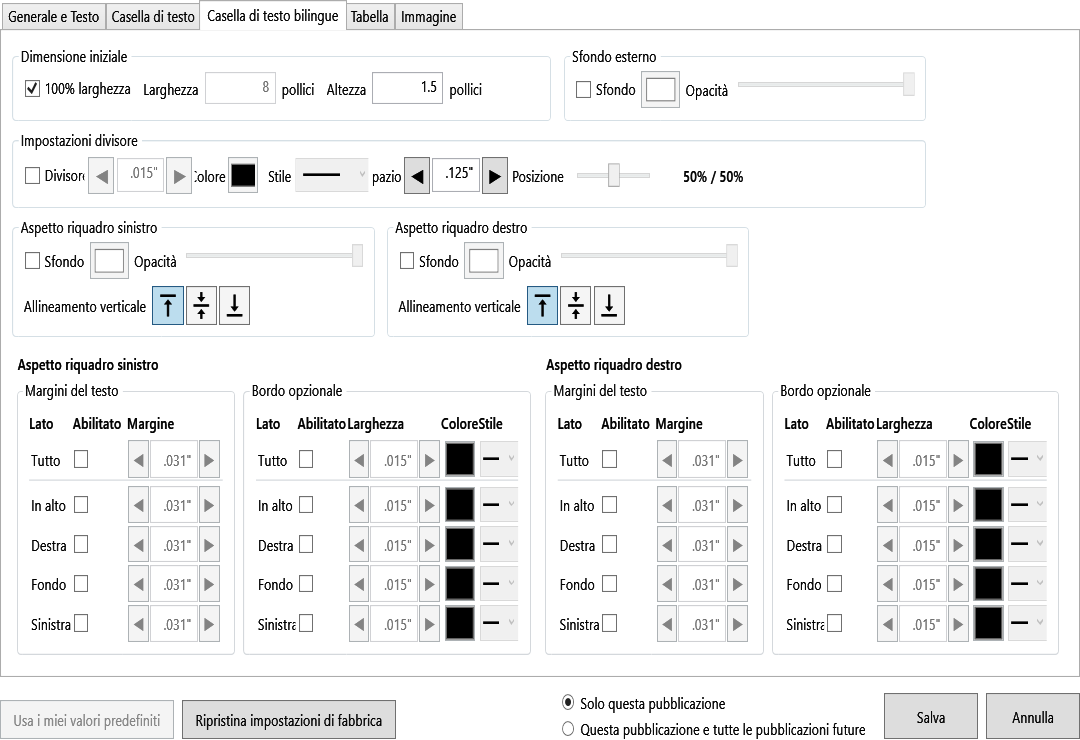Select top vertical alignment for left pane
The image size is (1080, 740).
(167, 305)
